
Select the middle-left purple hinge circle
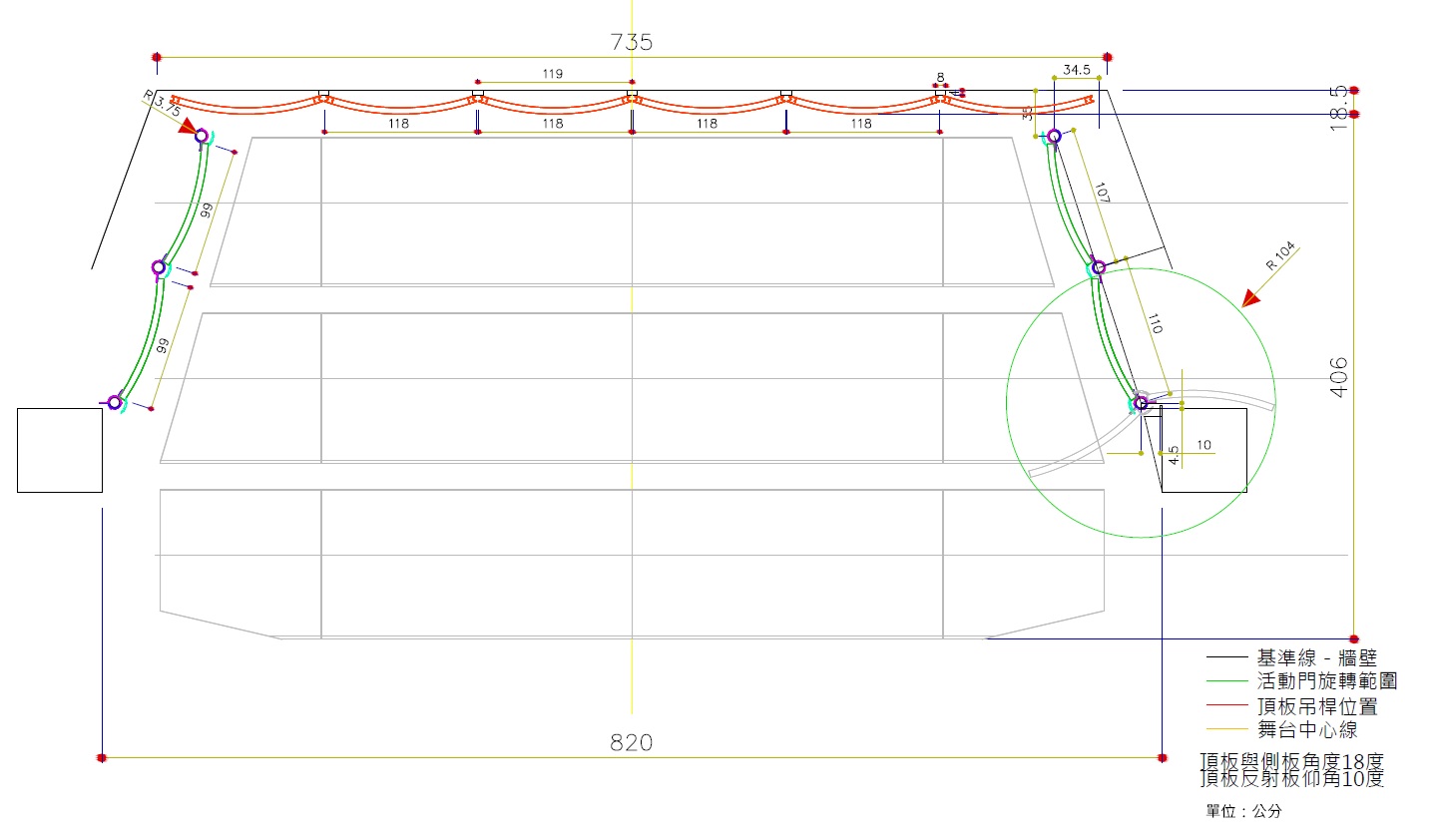click(x=159, y=267)
